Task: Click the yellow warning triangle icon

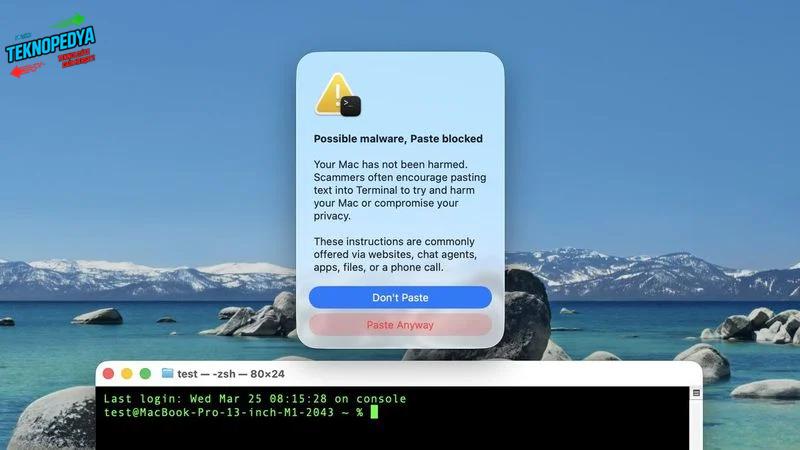Action: pos(333,94)
